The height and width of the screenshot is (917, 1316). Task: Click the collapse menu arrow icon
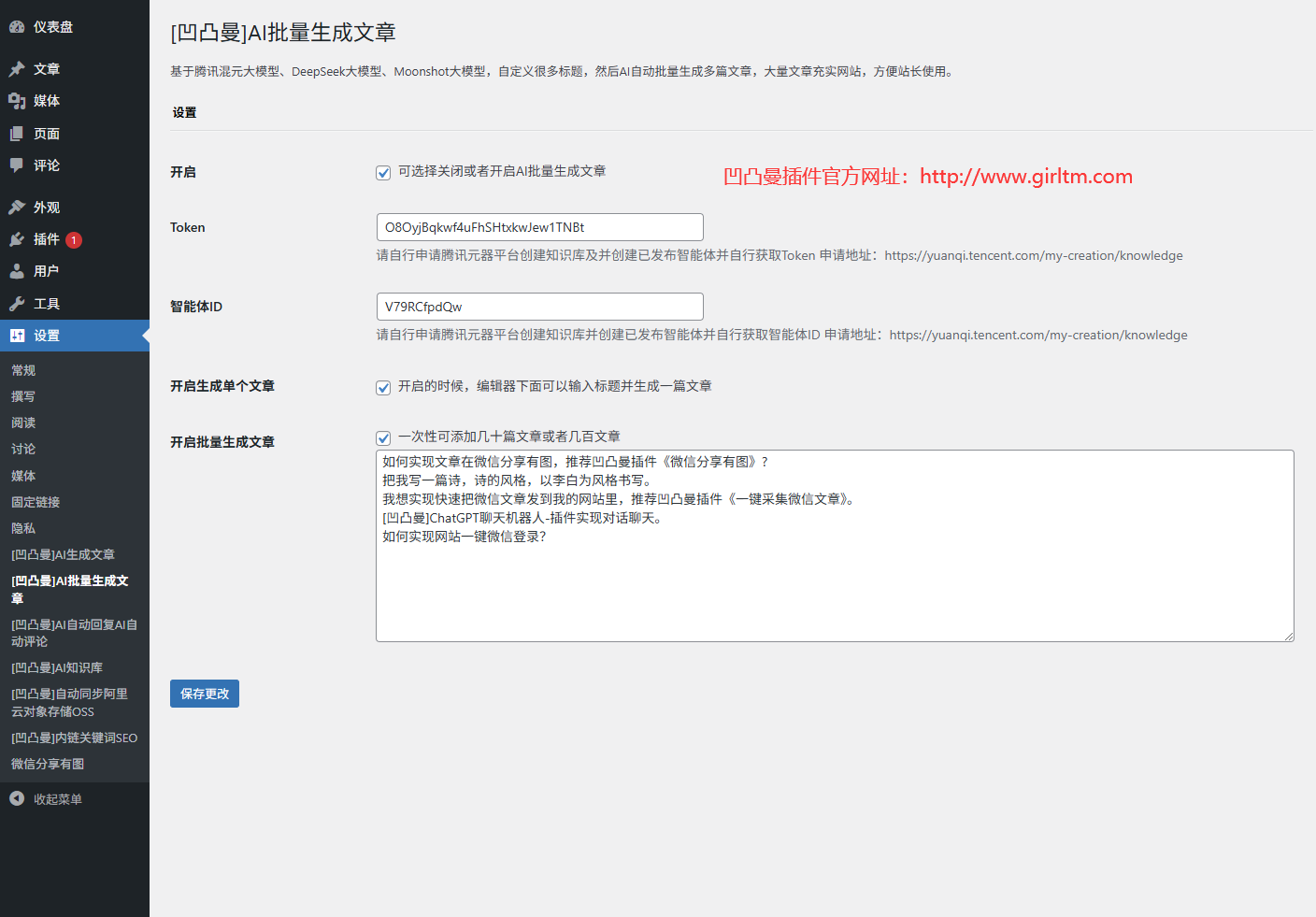[x=17, y=798]
